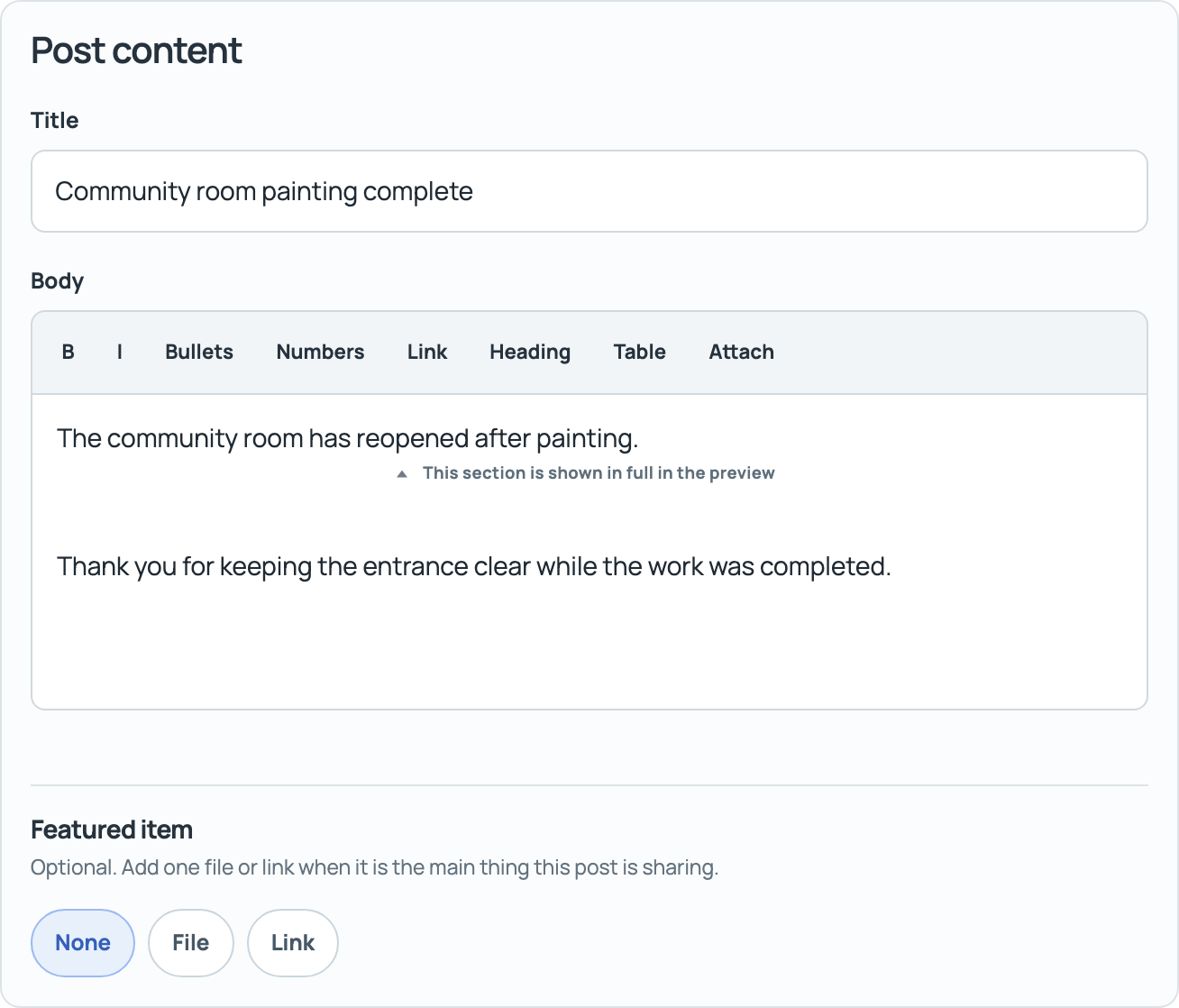
Task: Toggle bold formatting with the B button
Action: click(68, 352)
